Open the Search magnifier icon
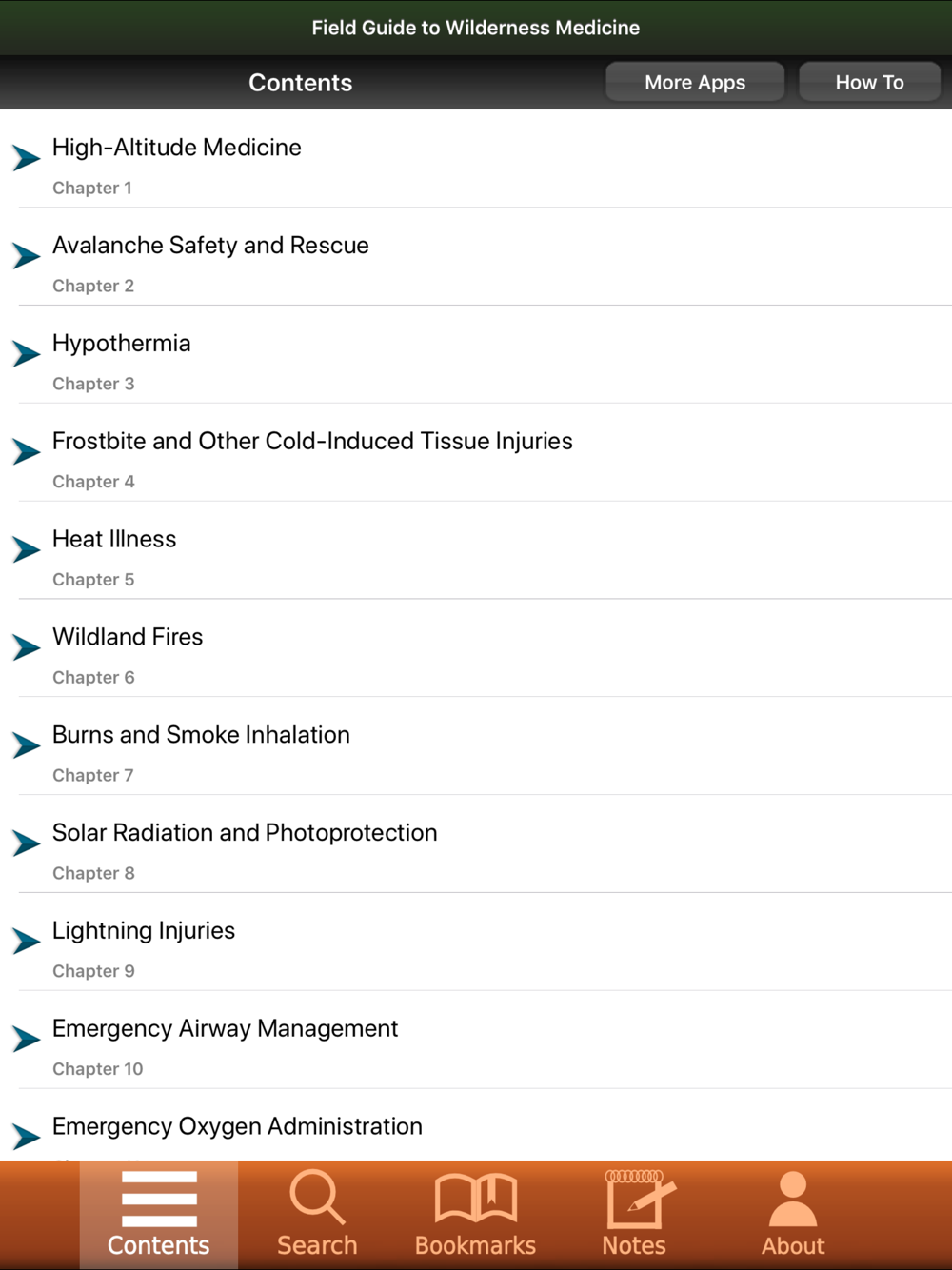 click(x=317, y=1197)
